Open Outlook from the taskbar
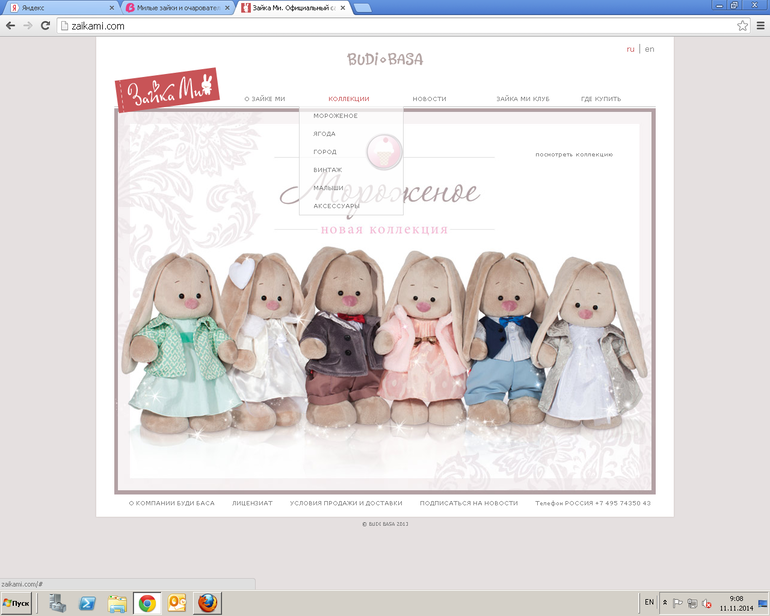 [177, 603]
